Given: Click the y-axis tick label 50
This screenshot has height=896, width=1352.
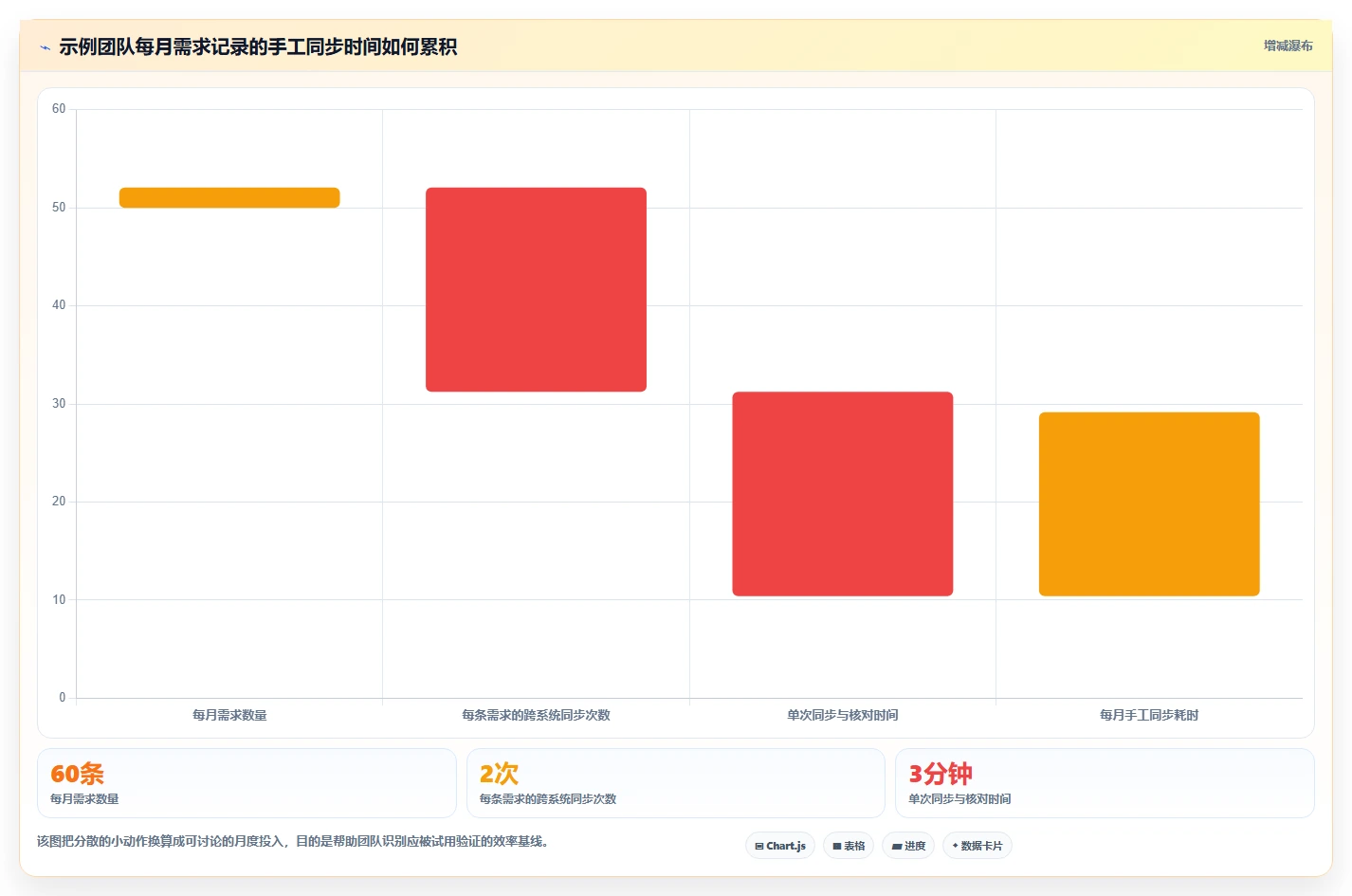Looking at the screenshot, I should tap(59, 208).
